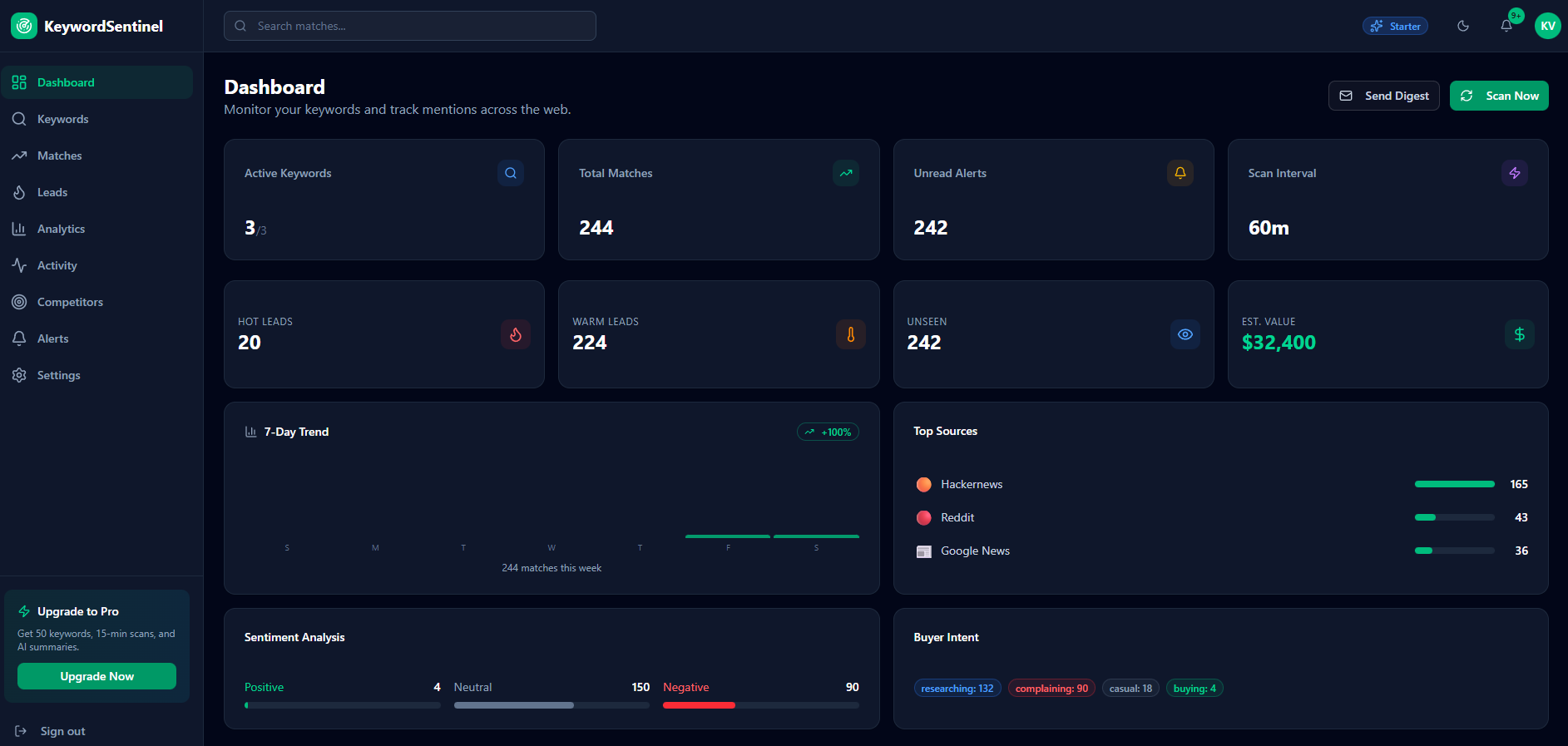Open Activity from sidebar
Screen dimensions: 1568x746
[x=96, y=265]
